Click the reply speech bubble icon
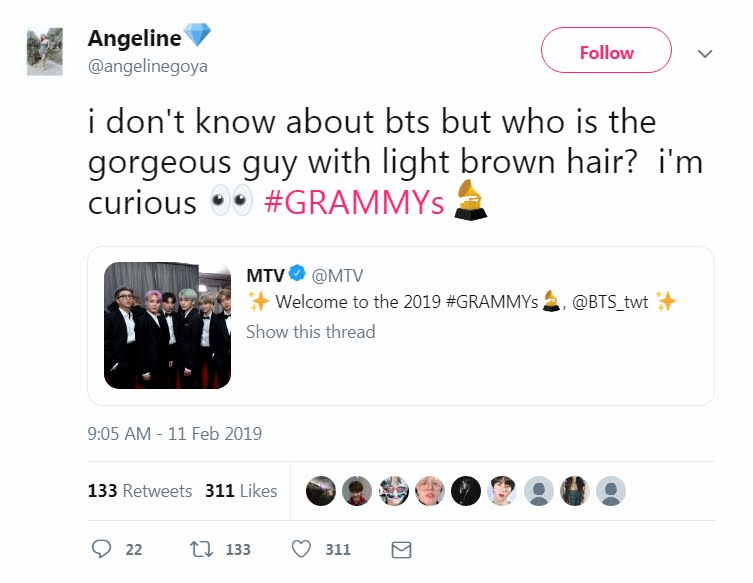The height and width of the screenshot is (583, 753). [x=101, y=549]
